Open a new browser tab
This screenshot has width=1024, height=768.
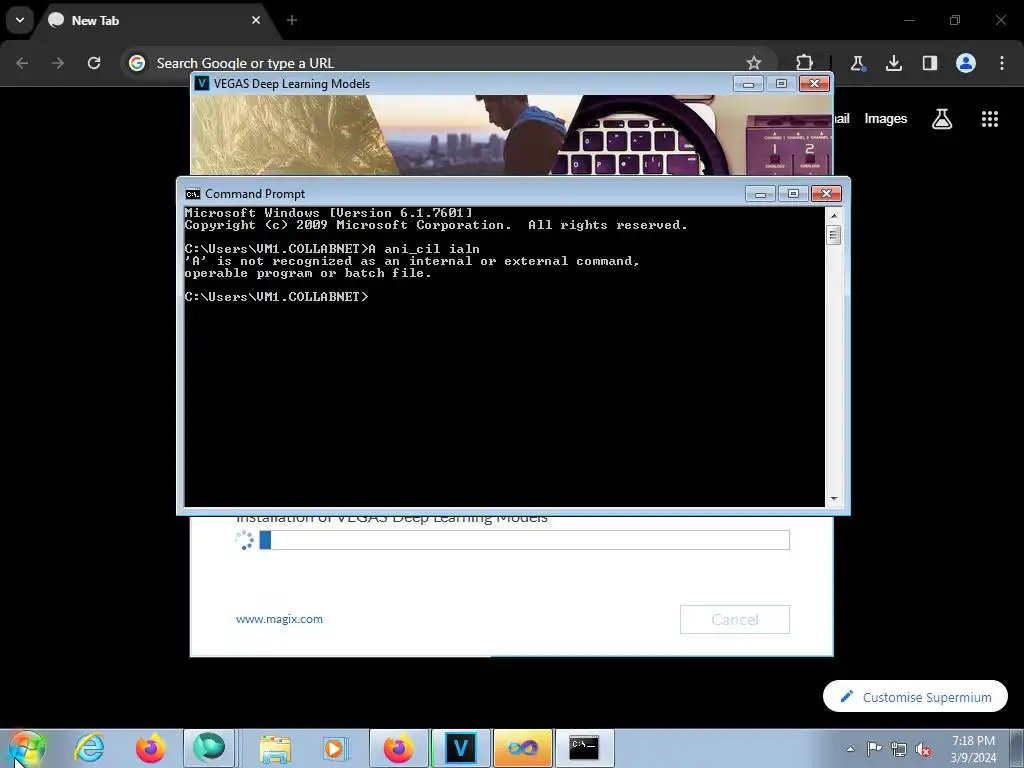[292, 20]
